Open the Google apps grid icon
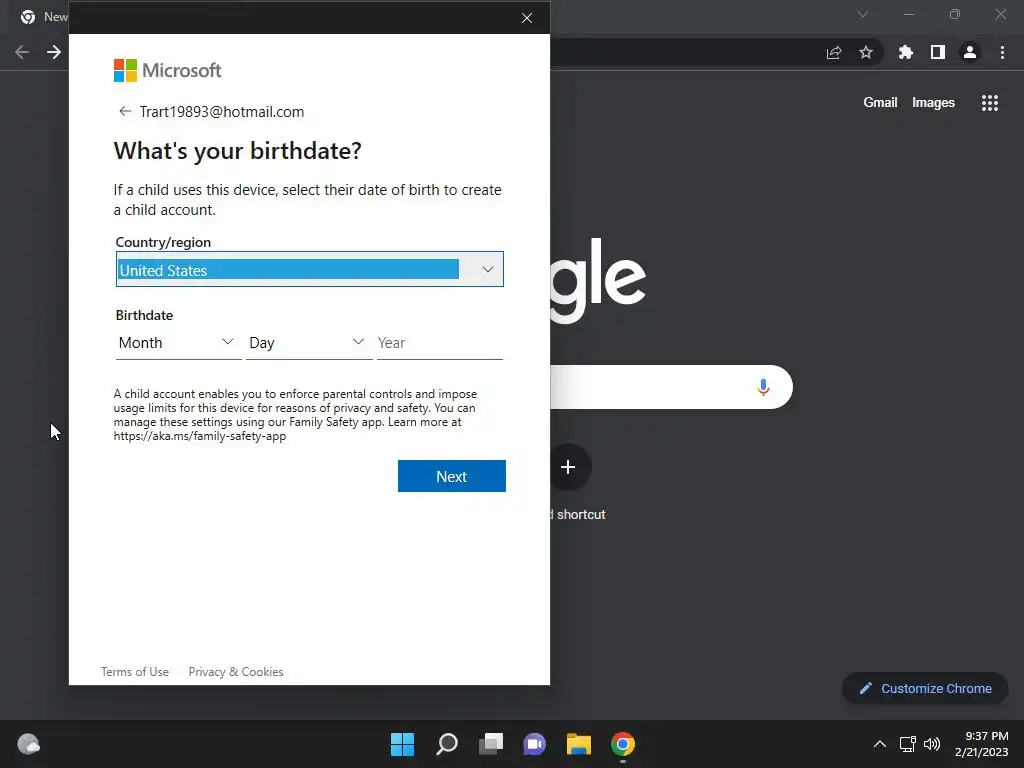This screenshot has width=1024, height=768. pos(990,103)
